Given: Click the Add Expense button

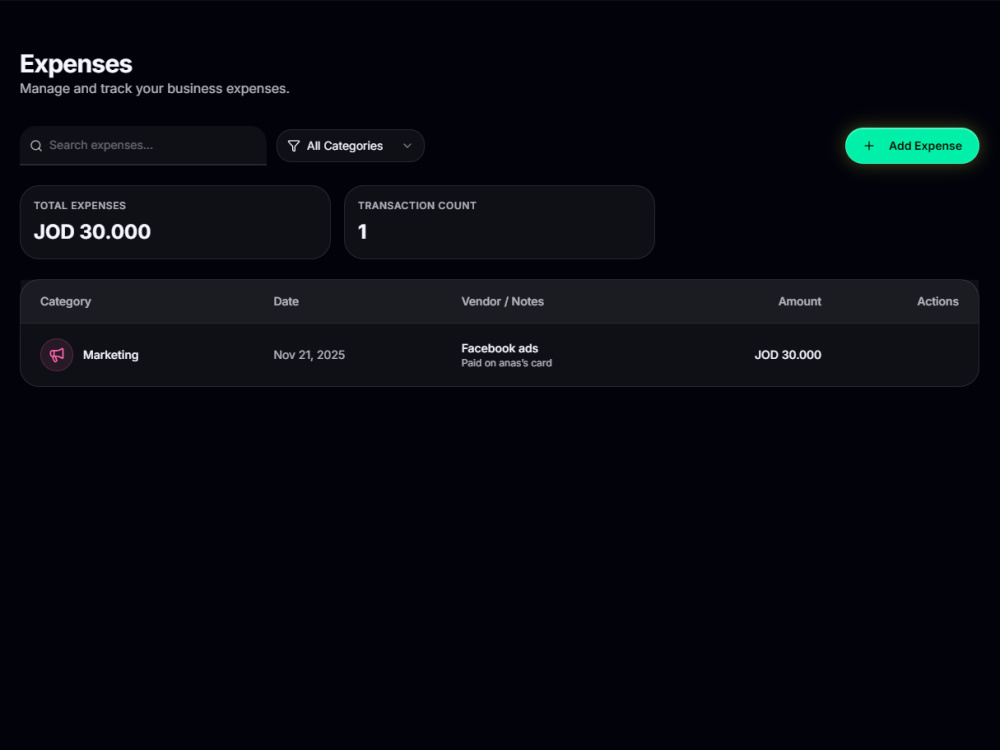Looking at the screenshot, I should pos(912,146).
